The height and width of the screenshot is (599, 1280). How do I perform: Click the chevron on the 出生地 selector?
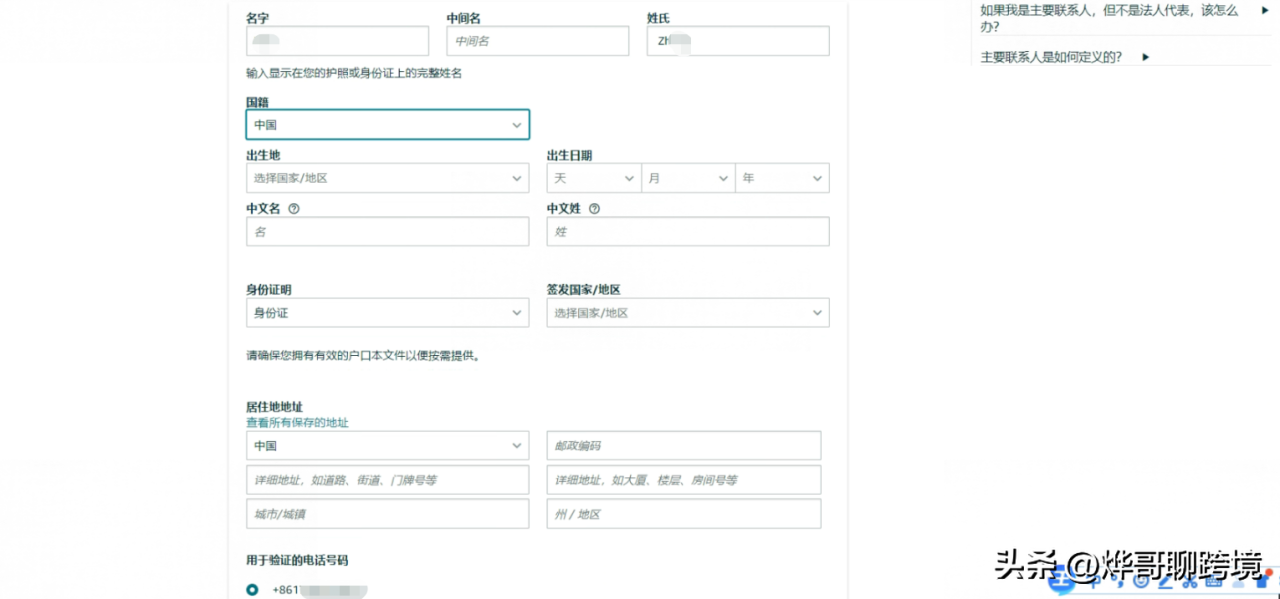pyautogui.click(x=517, y=177)
